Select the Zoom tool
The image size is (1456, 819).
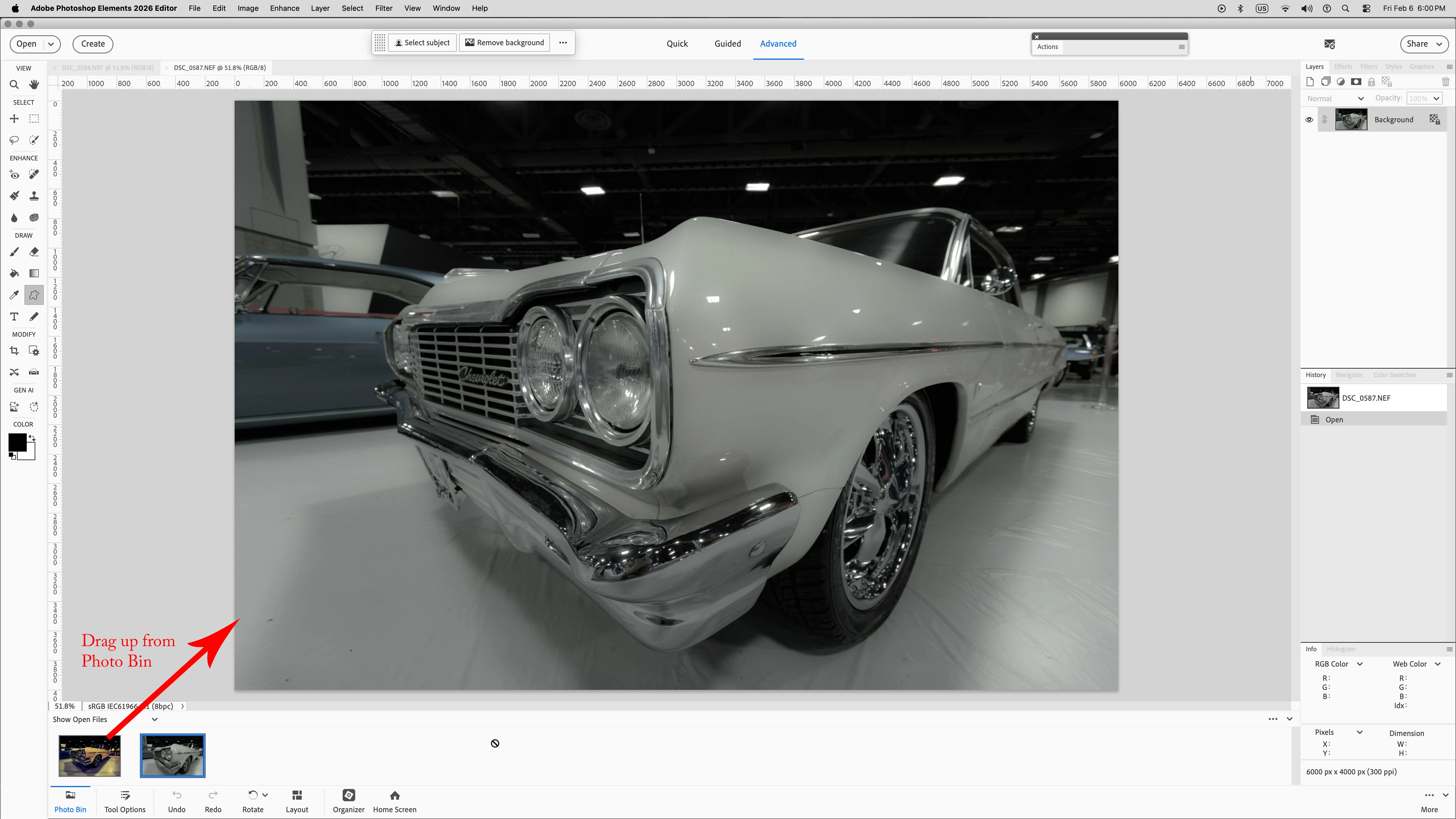[x=14, y=85]
